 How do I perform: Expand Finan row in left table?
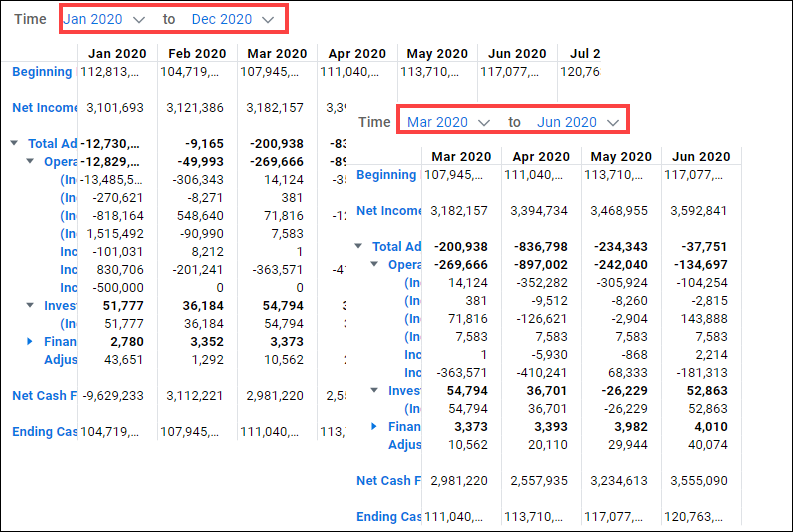(30, 341)
